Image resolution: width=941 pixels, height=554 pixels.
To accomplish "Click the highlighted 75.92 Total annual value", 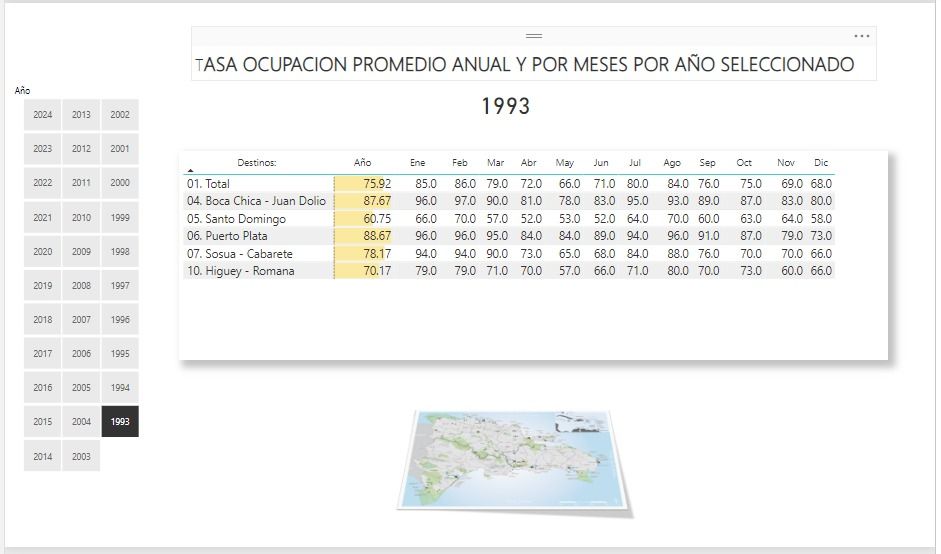I will pos(377,184).
